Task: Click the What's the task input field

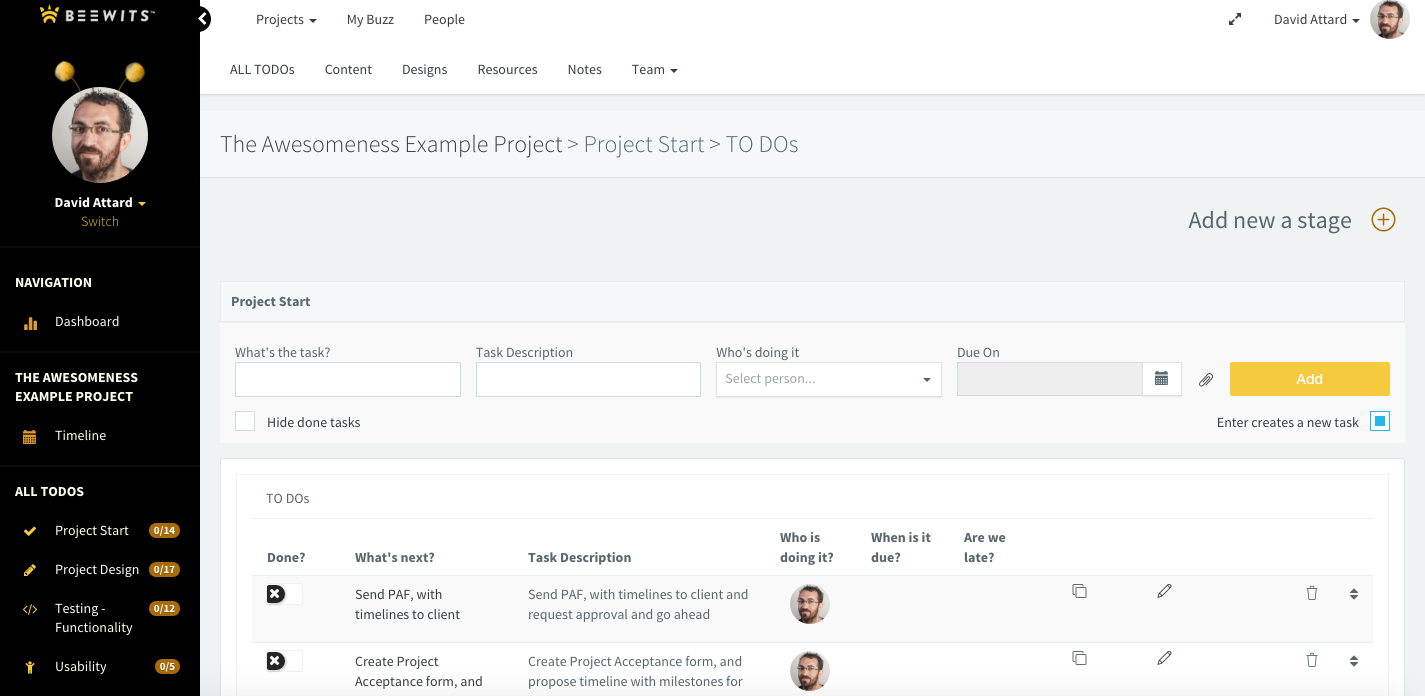Action: point(348,379)
